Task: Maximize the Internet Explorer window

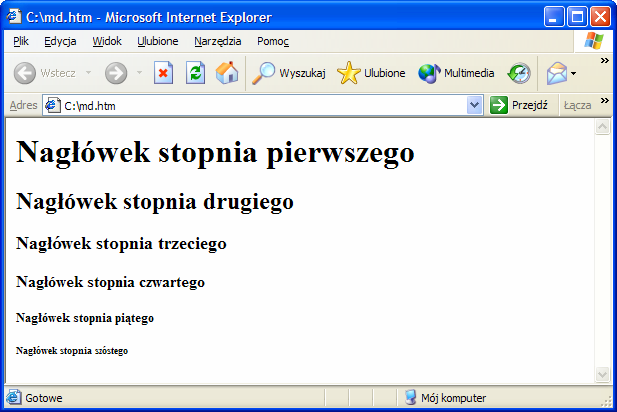Action: tap(577, 17)
